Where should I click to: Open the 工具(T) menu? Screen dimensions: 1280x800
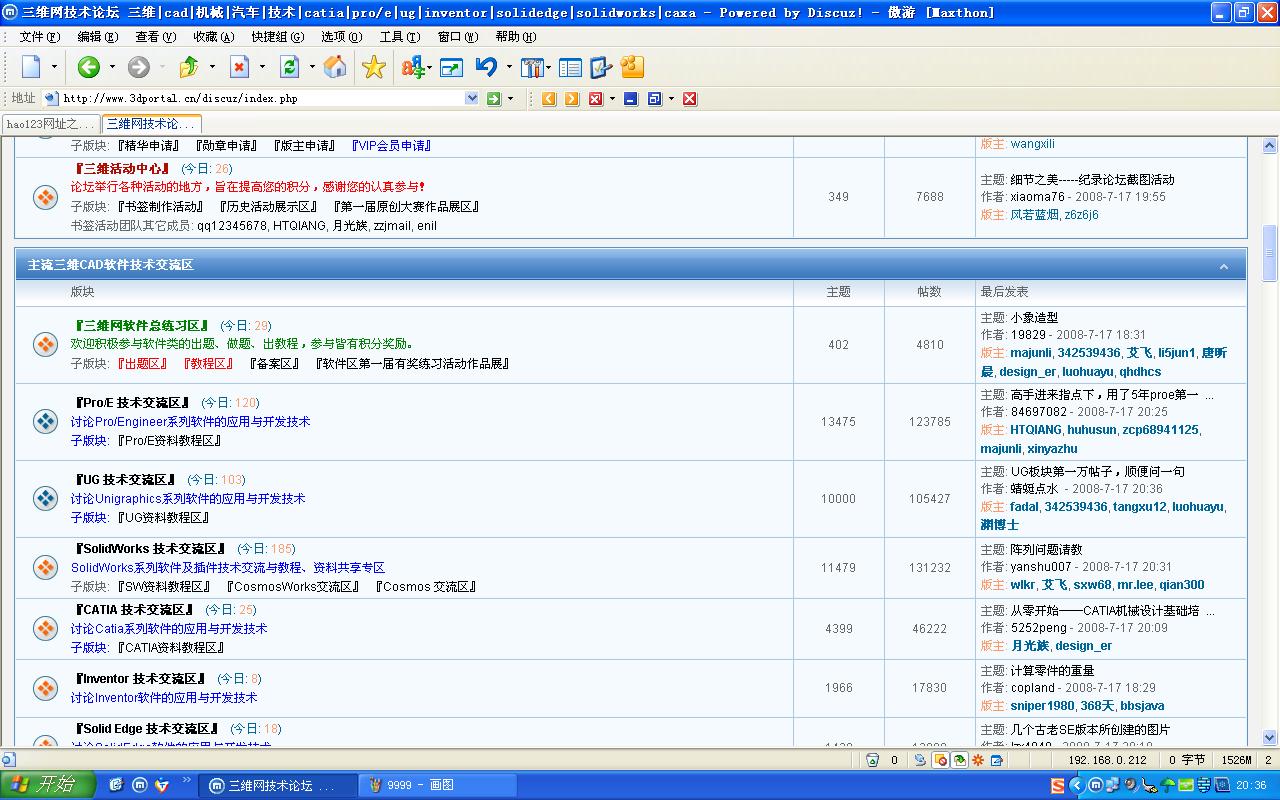click(x=399, y=37)
